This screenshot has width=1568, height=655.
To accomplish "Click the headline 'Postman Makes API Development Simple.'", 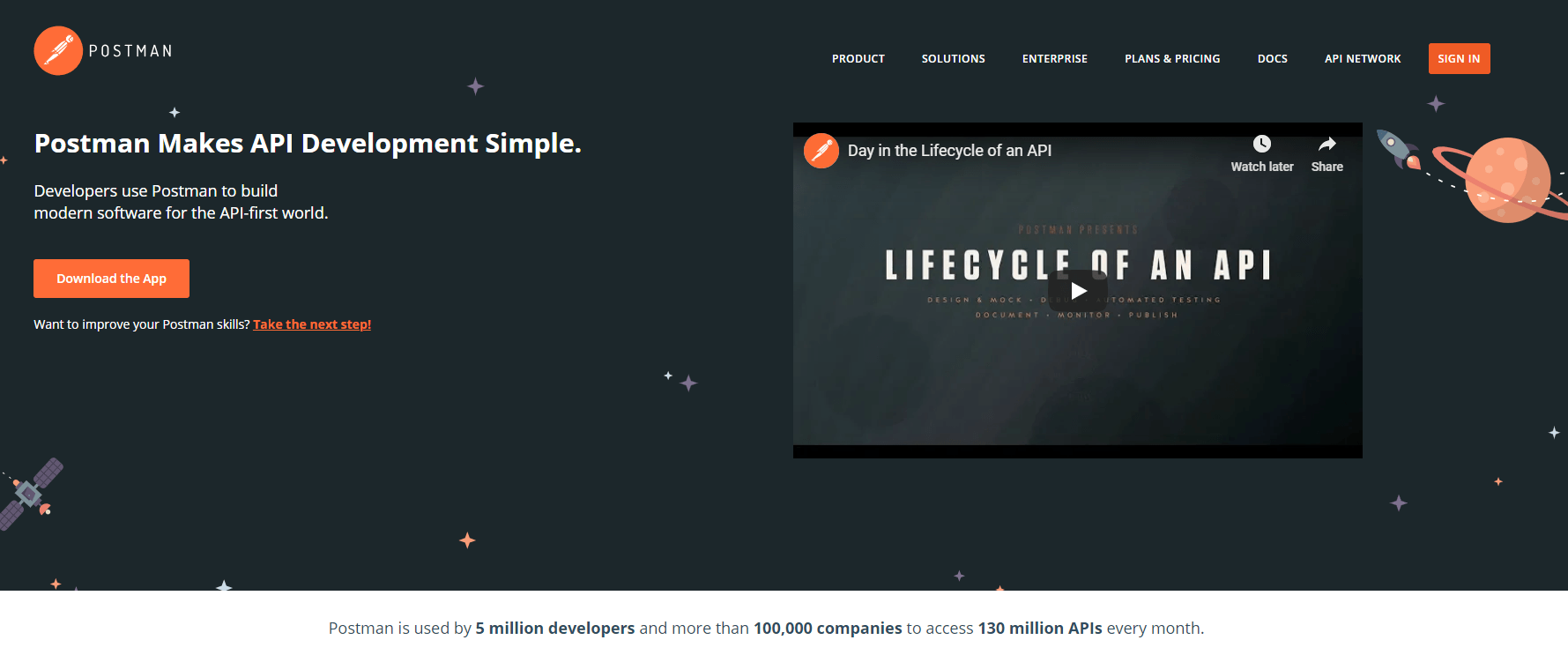I will (308, 143).
